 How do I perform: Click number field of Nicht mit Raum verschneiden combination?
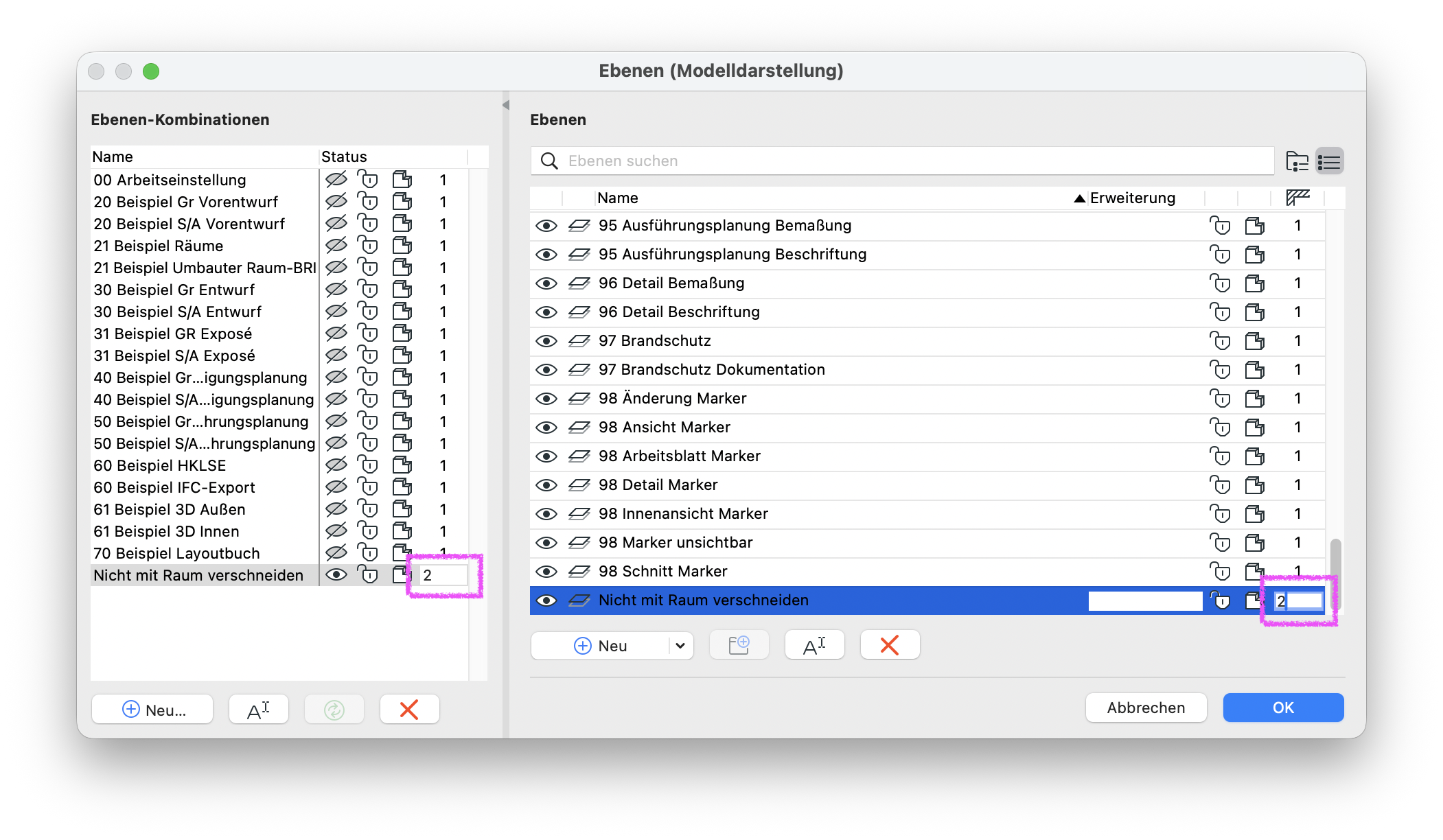pyautogui.click(x=443, y=575)
